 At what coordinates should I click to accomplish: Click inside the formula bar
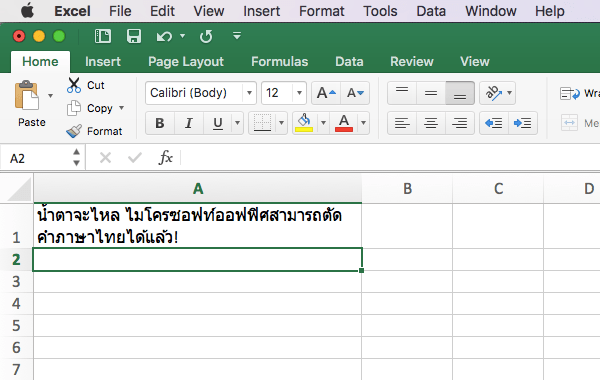390,157
